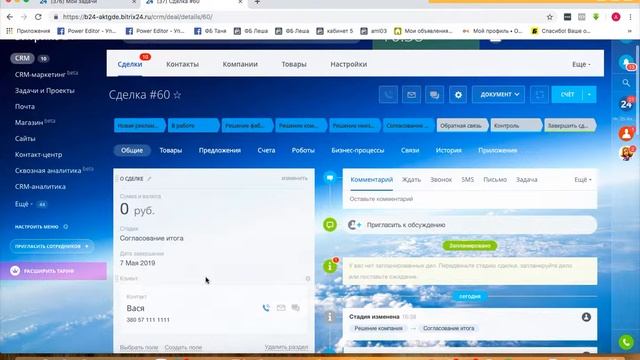Open the Сделки tab
The image size is (640, 360).
click(130, 64)
